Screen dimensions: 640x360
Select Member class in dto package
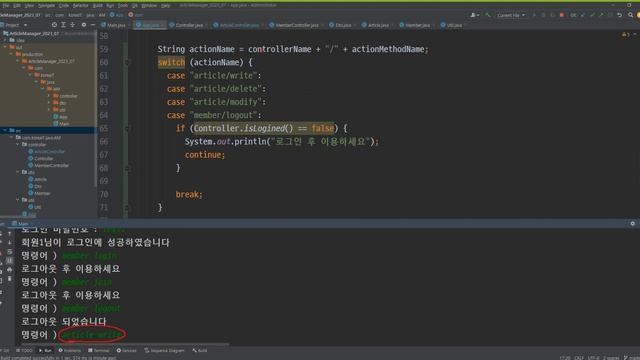click(x=39, y=193)
